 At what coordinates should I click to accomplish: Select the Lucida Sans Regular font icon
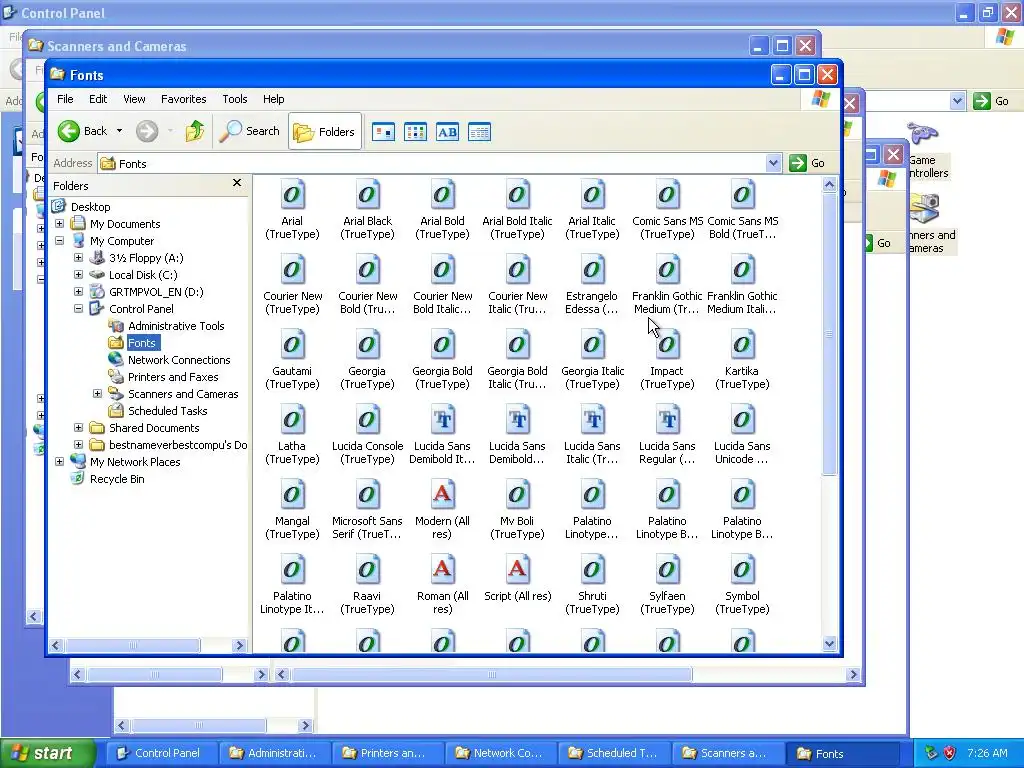667,420
